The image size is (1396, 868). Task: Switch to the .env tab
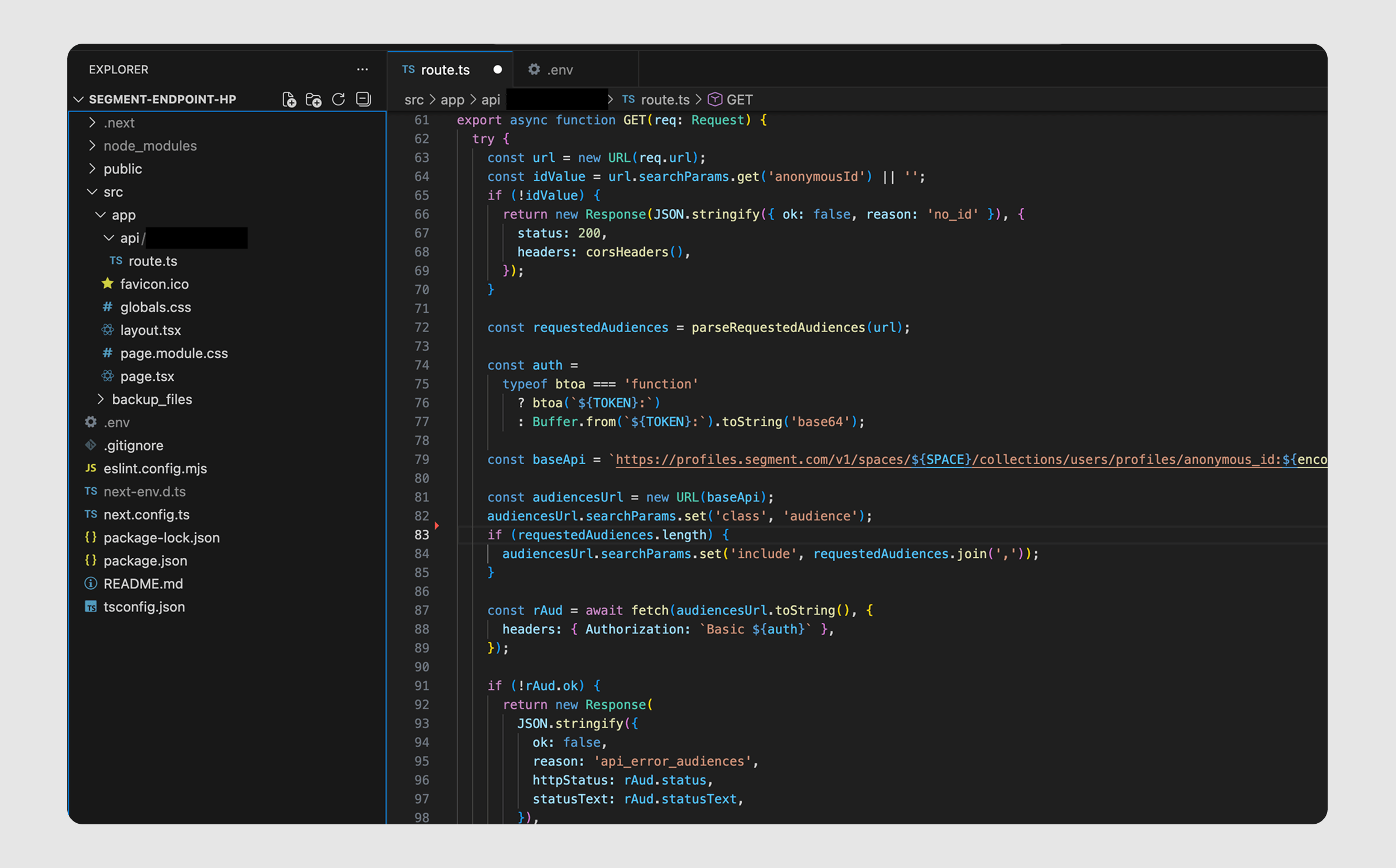[560, 69]
